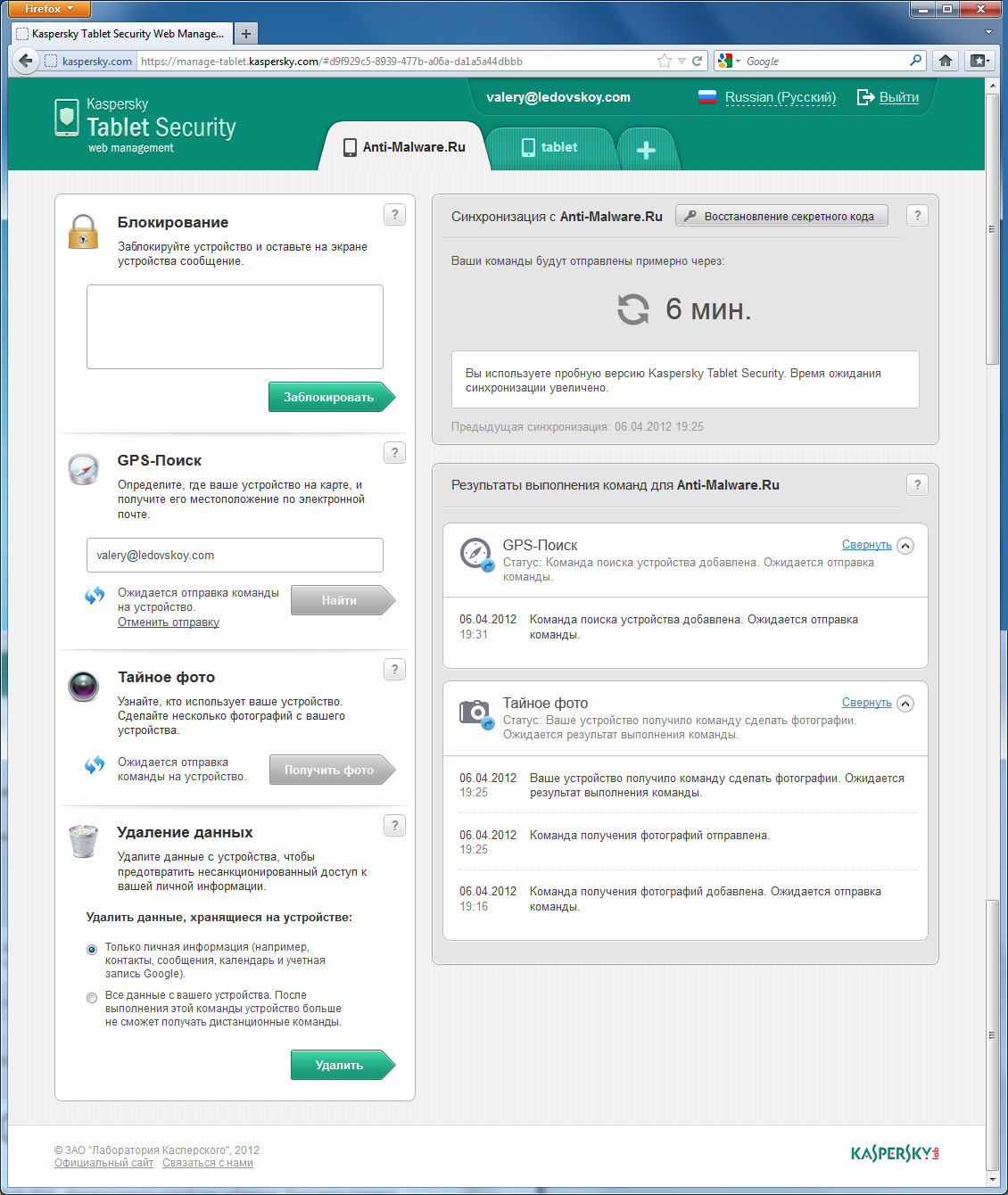Open the Связаться с нами footer link
The width and height of the screenshot is (1008, 1195).
(208, 1163)
